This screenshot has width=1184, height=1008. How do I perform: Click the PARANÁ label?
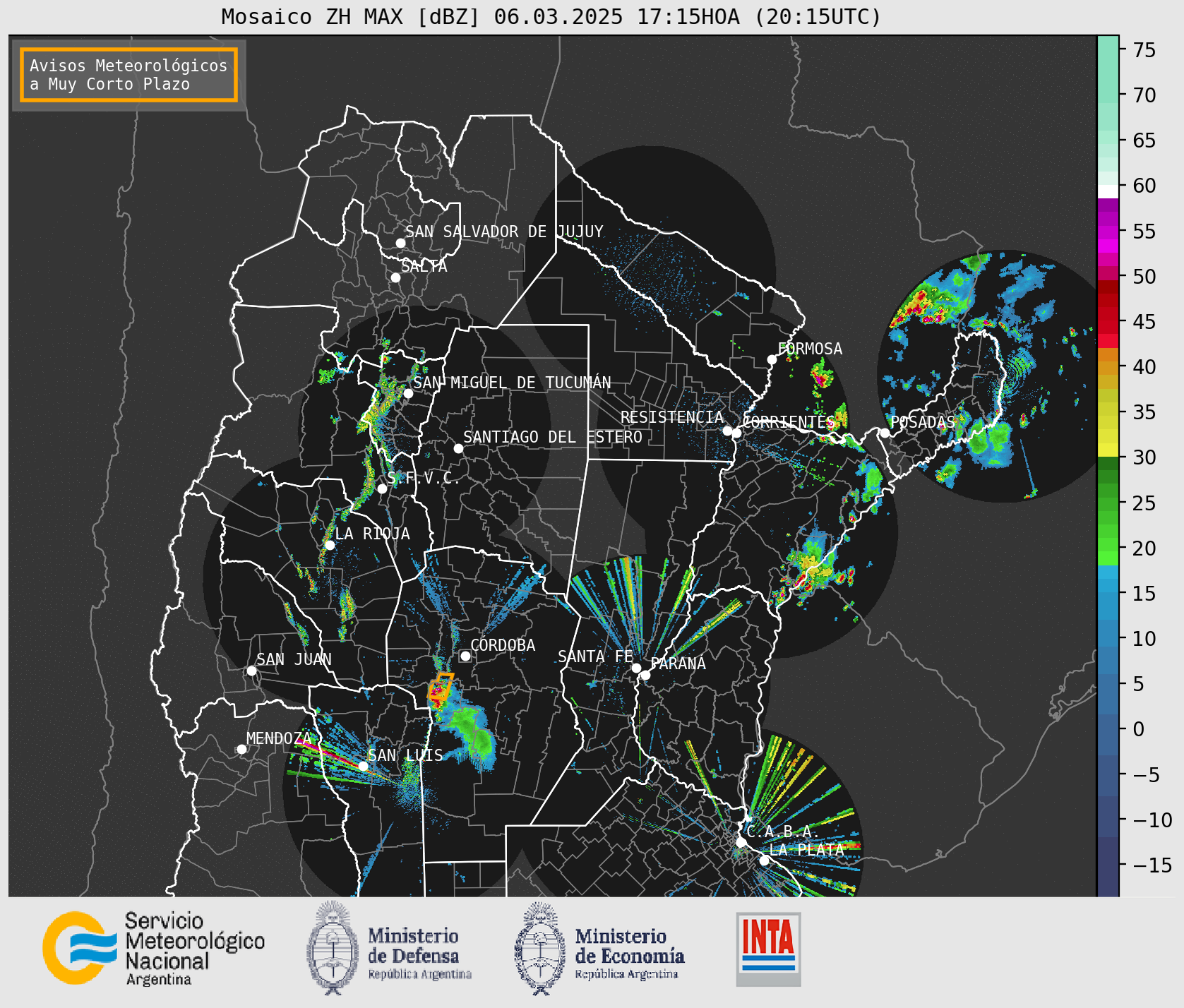(678, 664)
